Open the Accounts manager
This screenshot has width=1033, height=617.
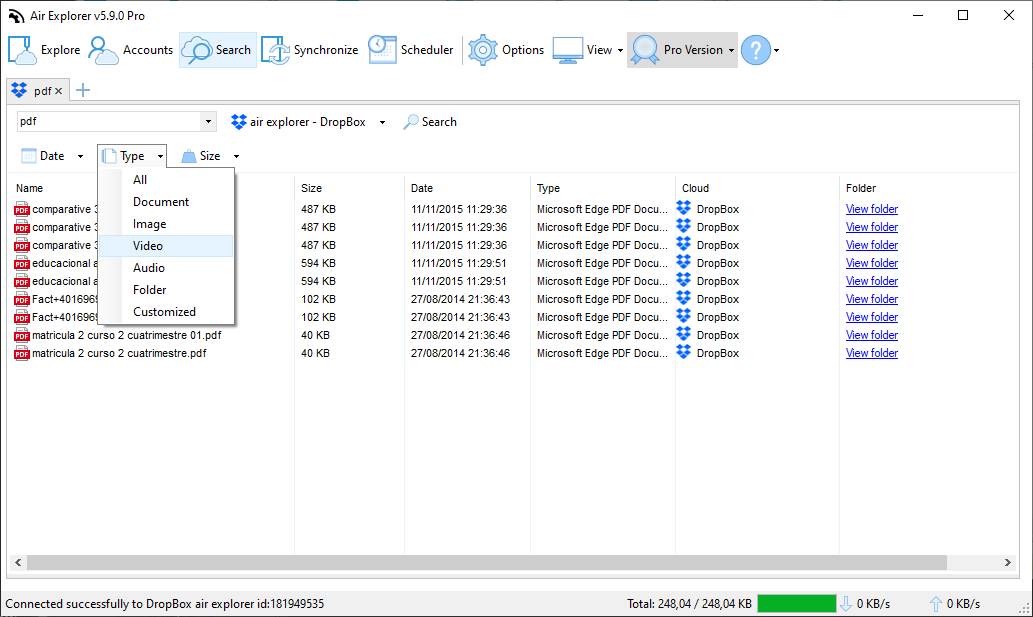(x=131, y=48)
